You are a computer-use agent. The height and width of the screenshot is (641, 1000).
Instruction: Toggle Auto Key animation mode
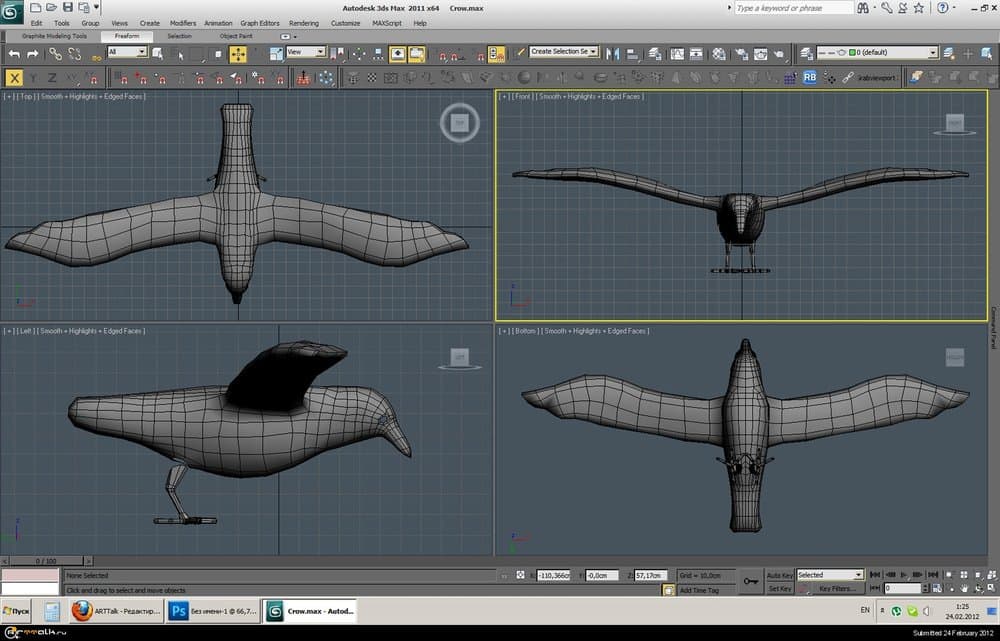[x=780, y=575]
